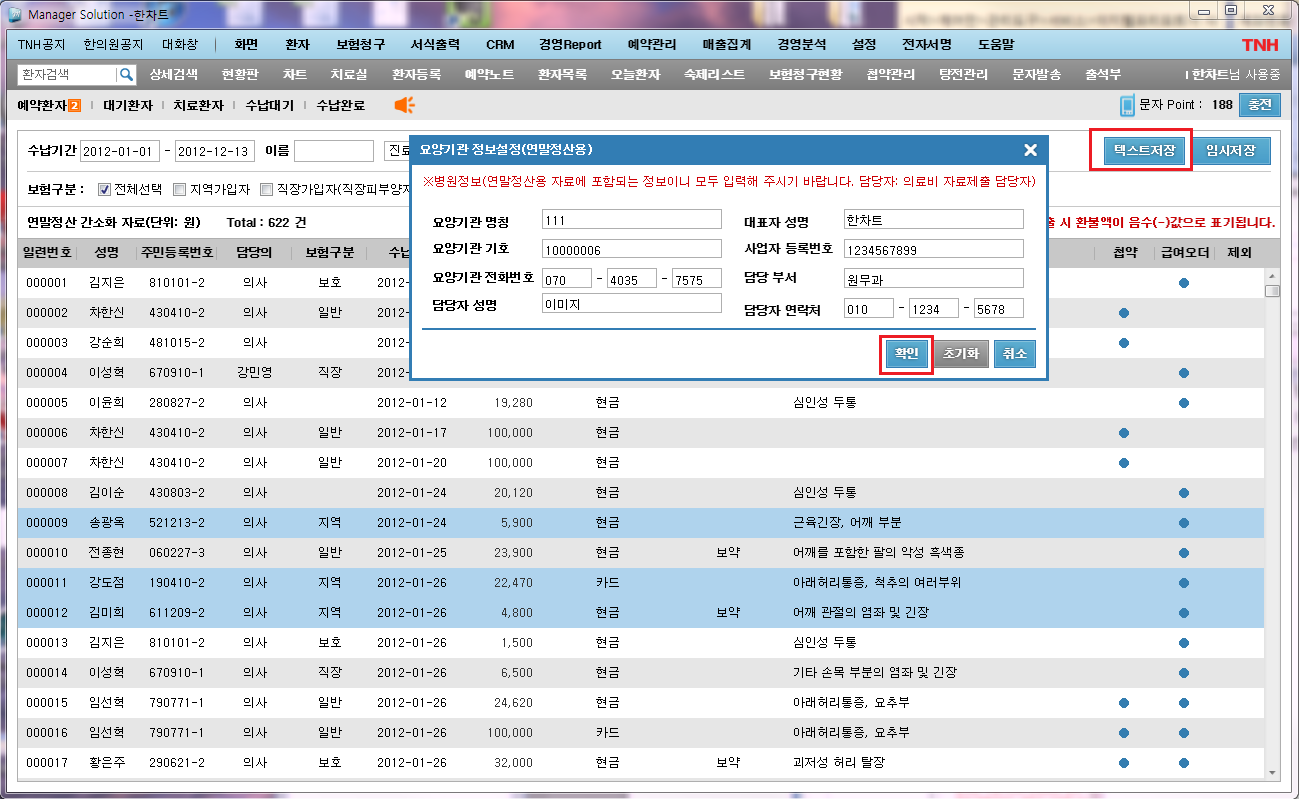Click the 충전 button
Screen dimensions: 1299x799
point(1260,105)
